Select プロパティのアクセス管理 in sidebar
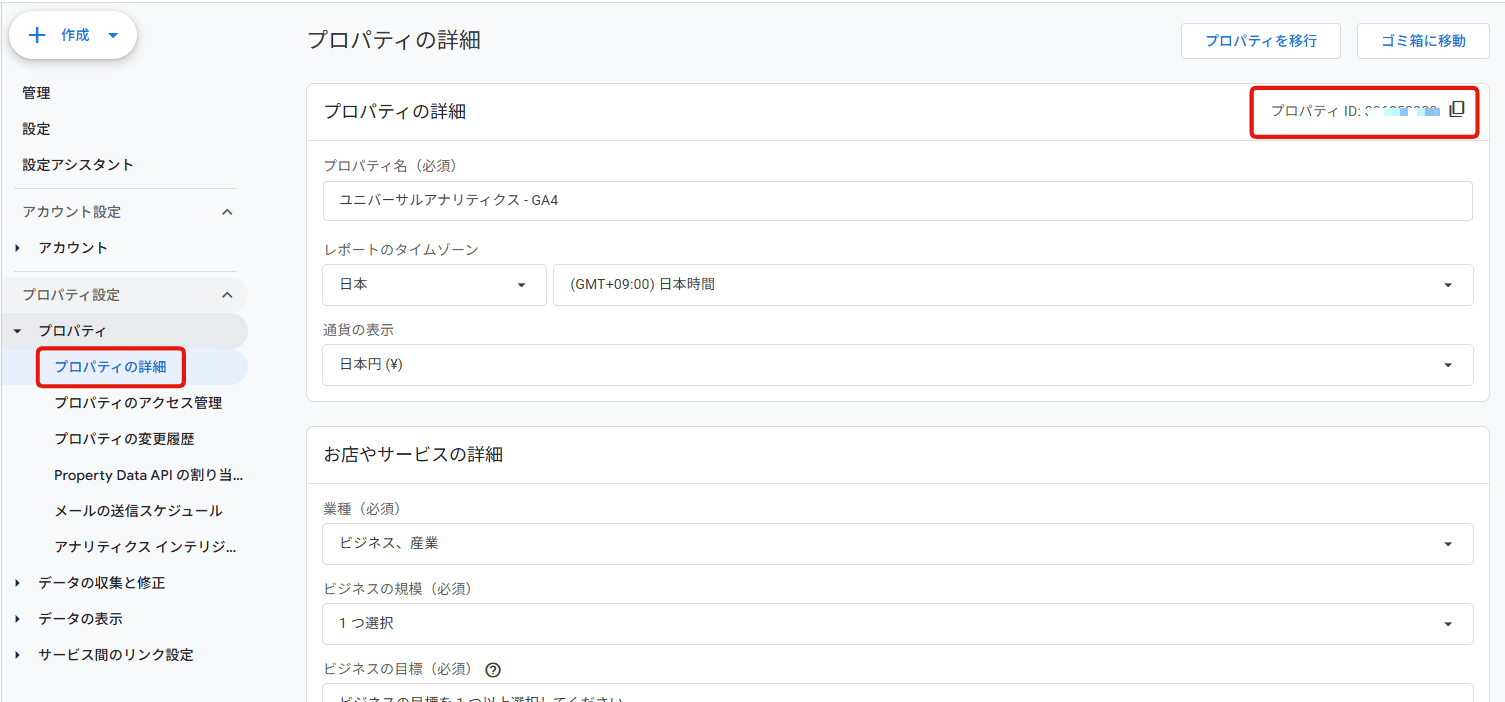The image size is (1505, 702). (x=138, y=403)
